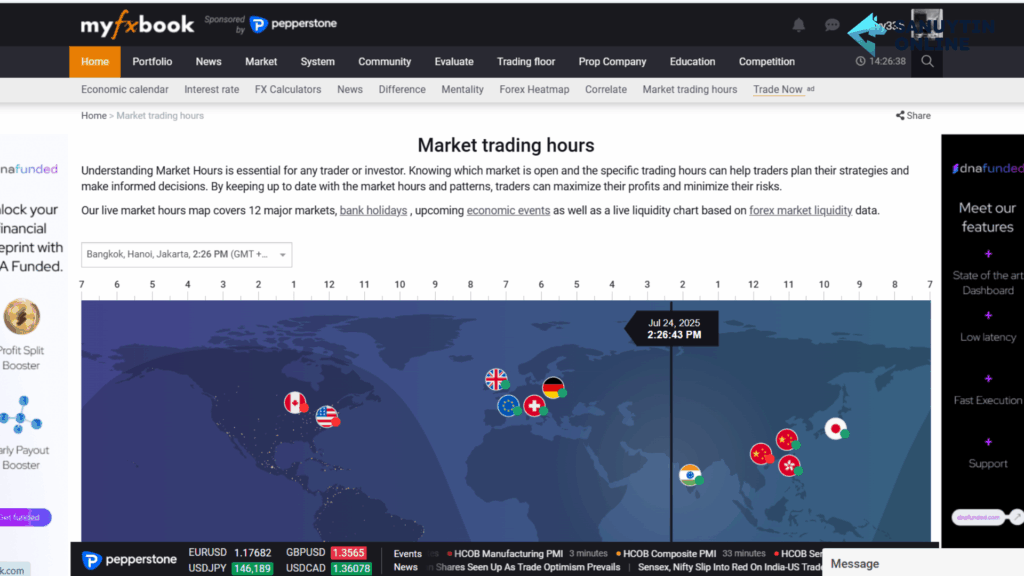1024x576 pixels.
Task: Open the Prop Company menu
Action: tap(612, 62)
